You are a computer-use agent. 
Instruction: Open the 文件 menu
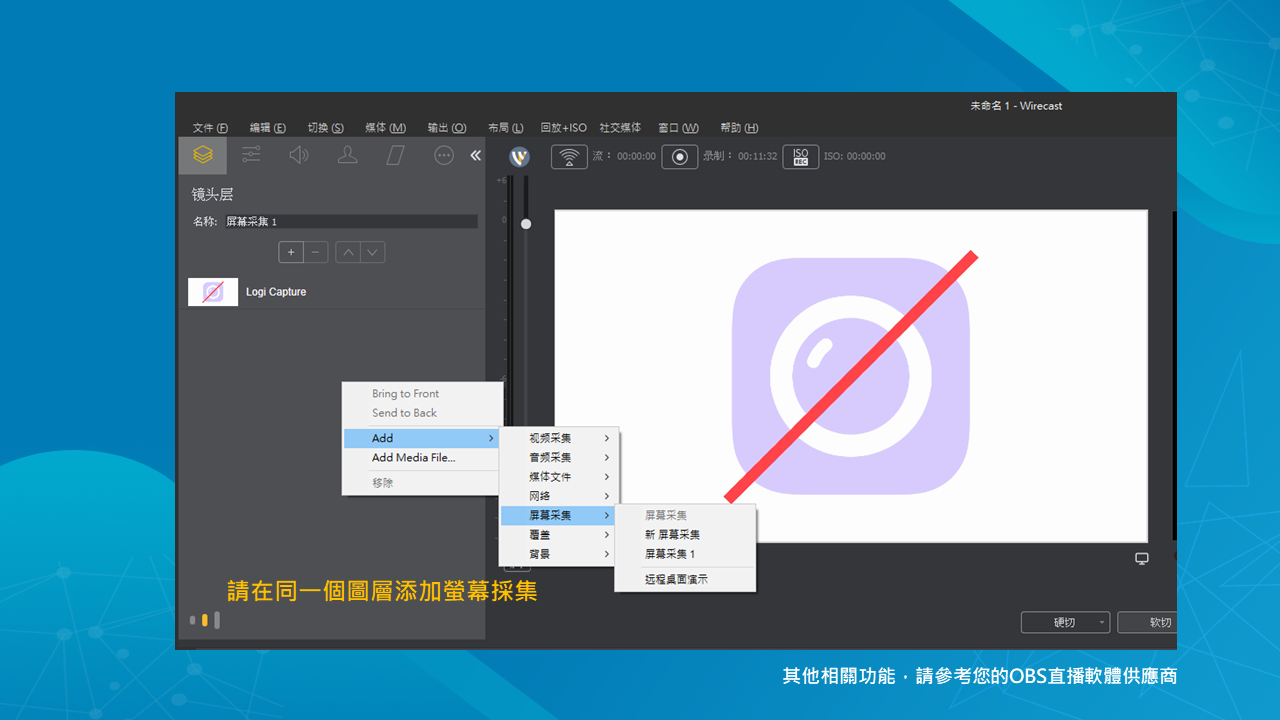[x=210, y=128]
